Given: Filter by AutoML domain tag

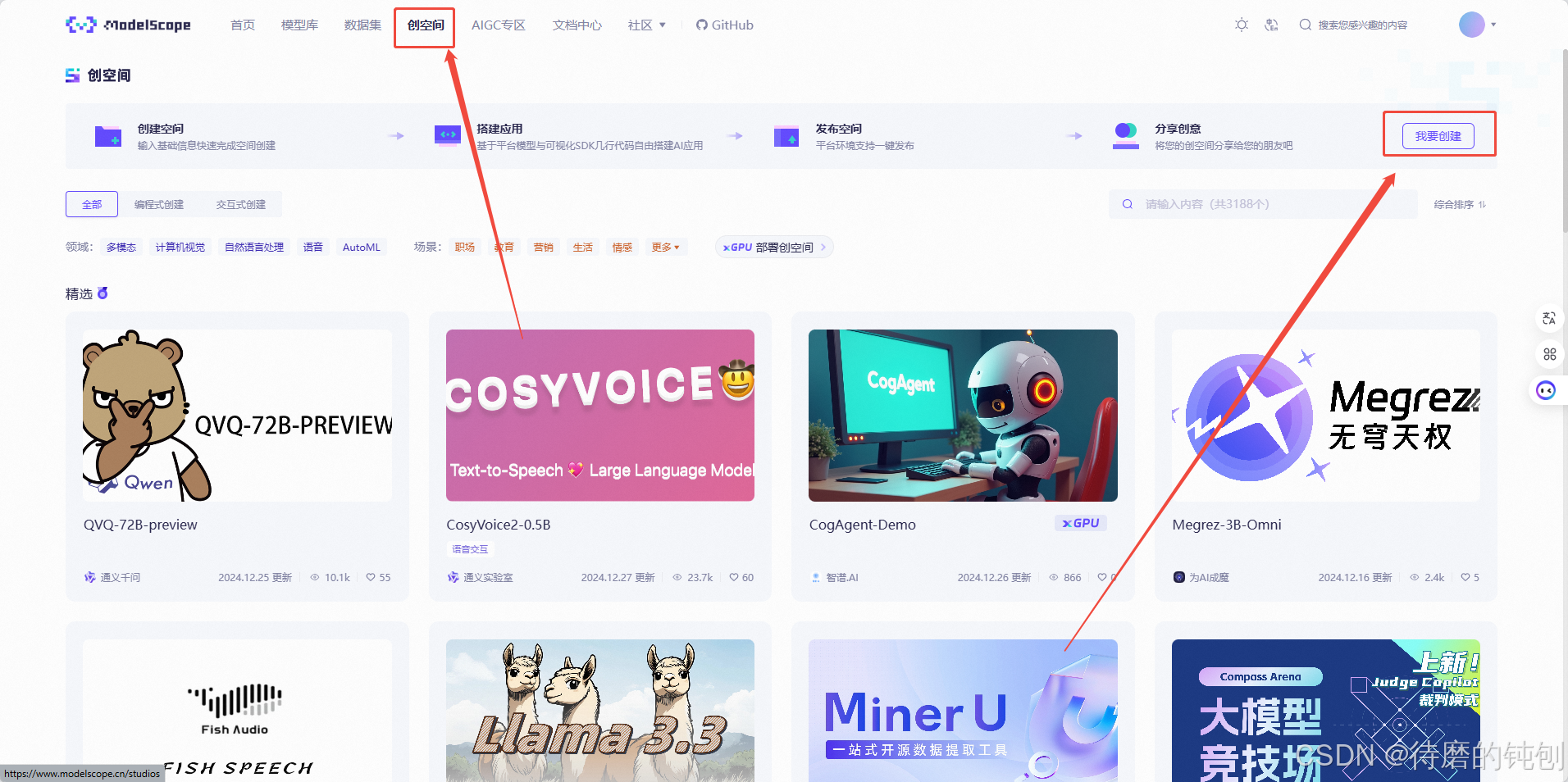Looking at the screenshot, I should coord(362,247).
